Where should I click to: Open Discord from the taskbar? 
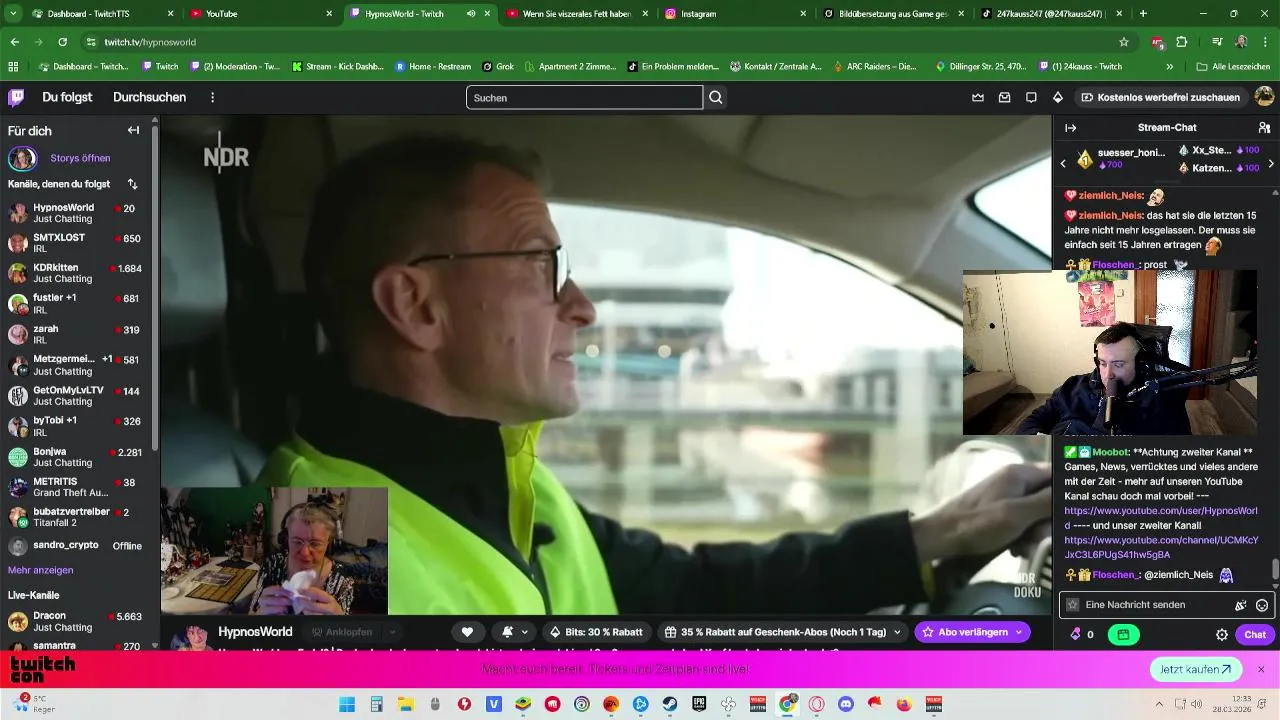coord(846,704)
